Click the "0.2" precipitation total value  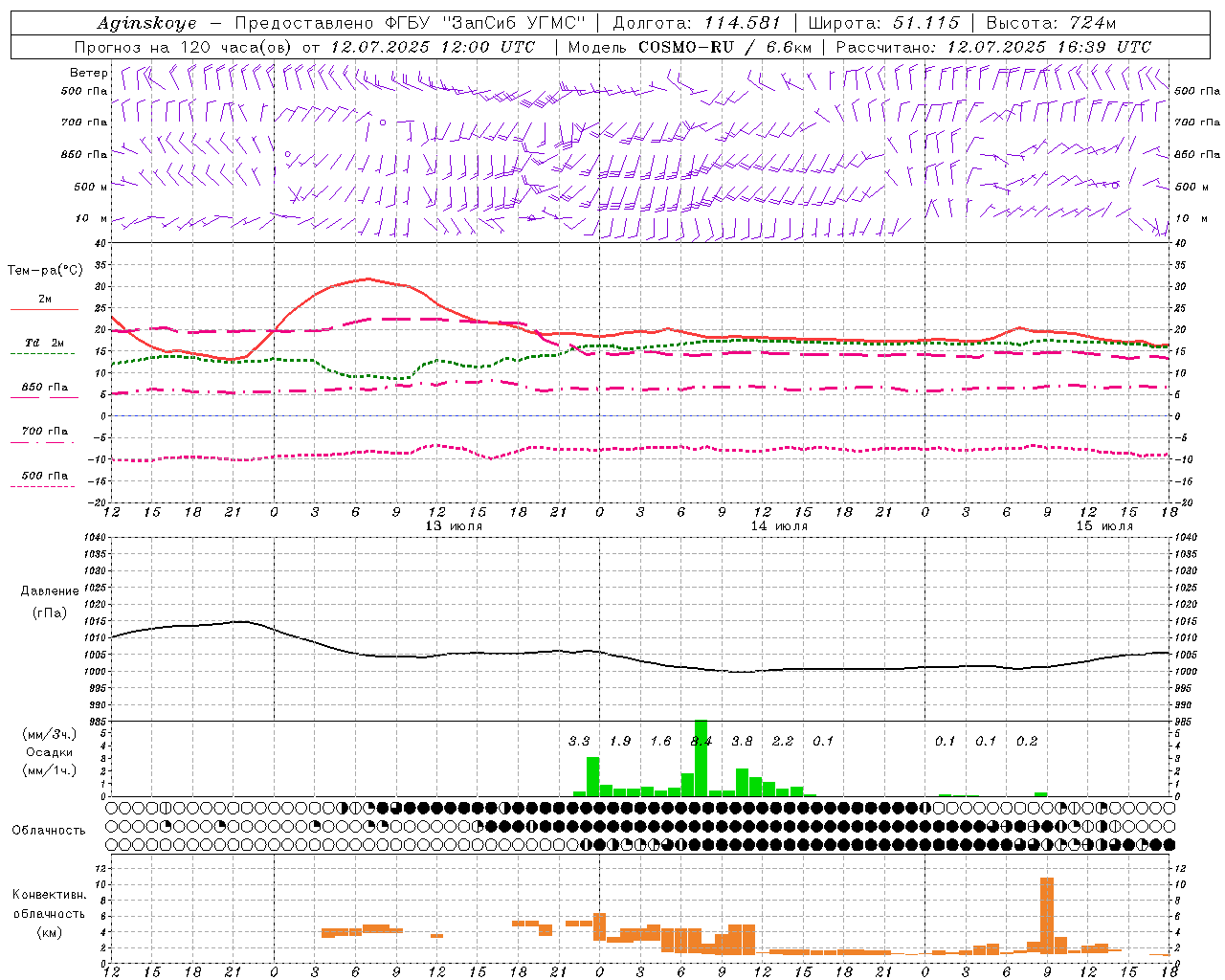pos(1027,741)
